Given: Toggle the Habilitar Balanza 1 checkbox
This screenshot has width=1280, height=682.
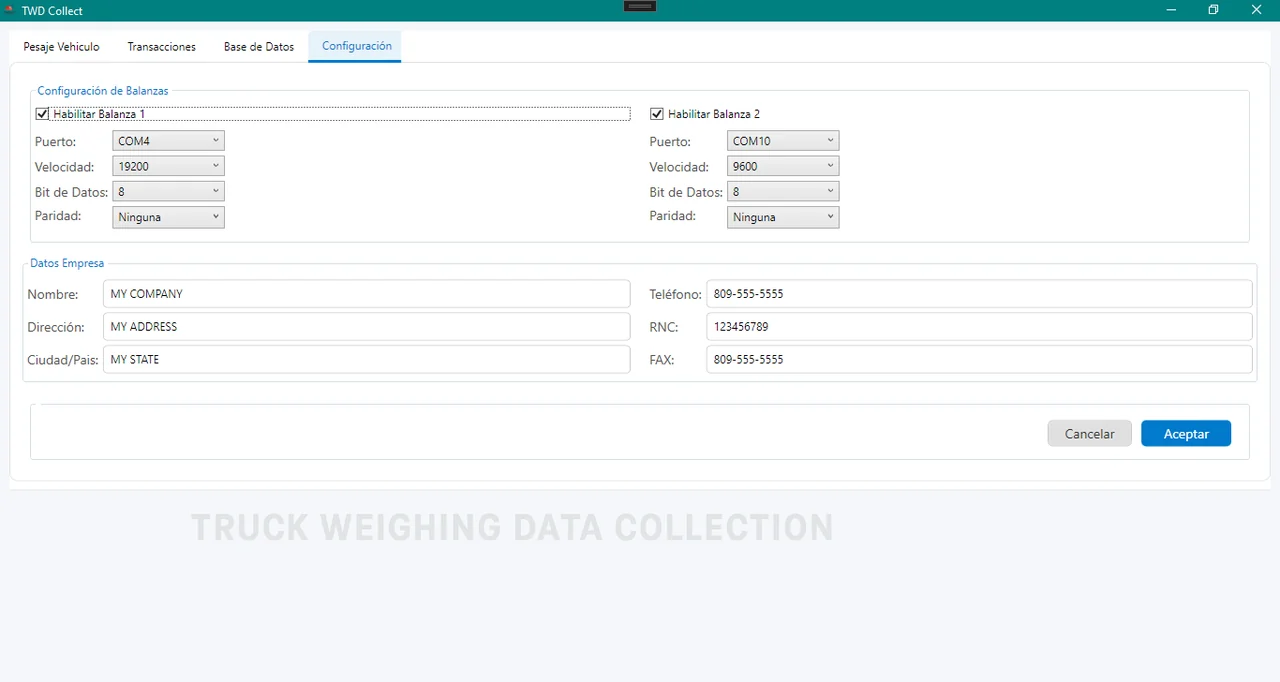Looking at the screenshot, I should (x=42, y=114).
